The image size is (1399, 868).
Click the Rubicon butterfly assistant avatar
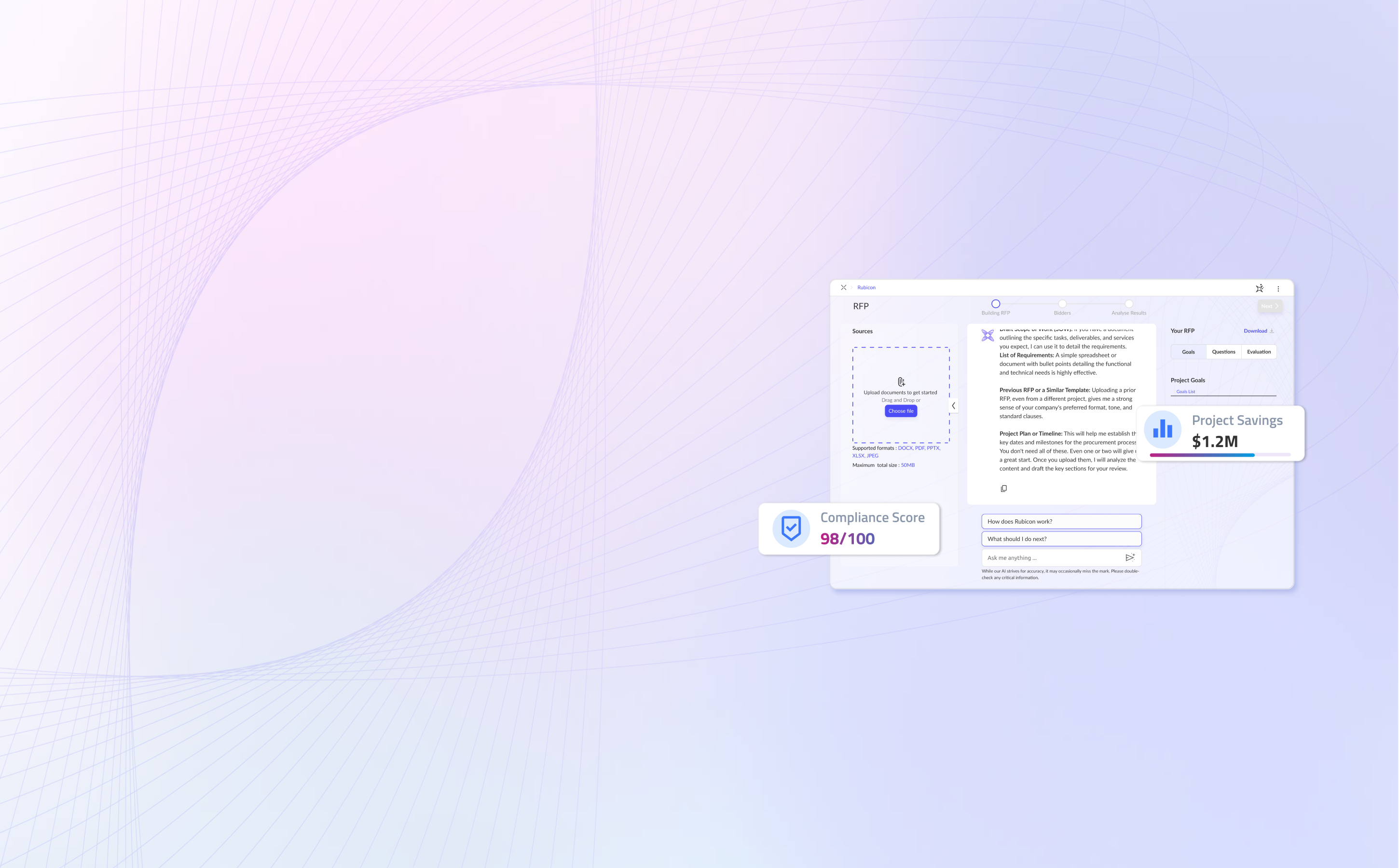coord(988,335)
